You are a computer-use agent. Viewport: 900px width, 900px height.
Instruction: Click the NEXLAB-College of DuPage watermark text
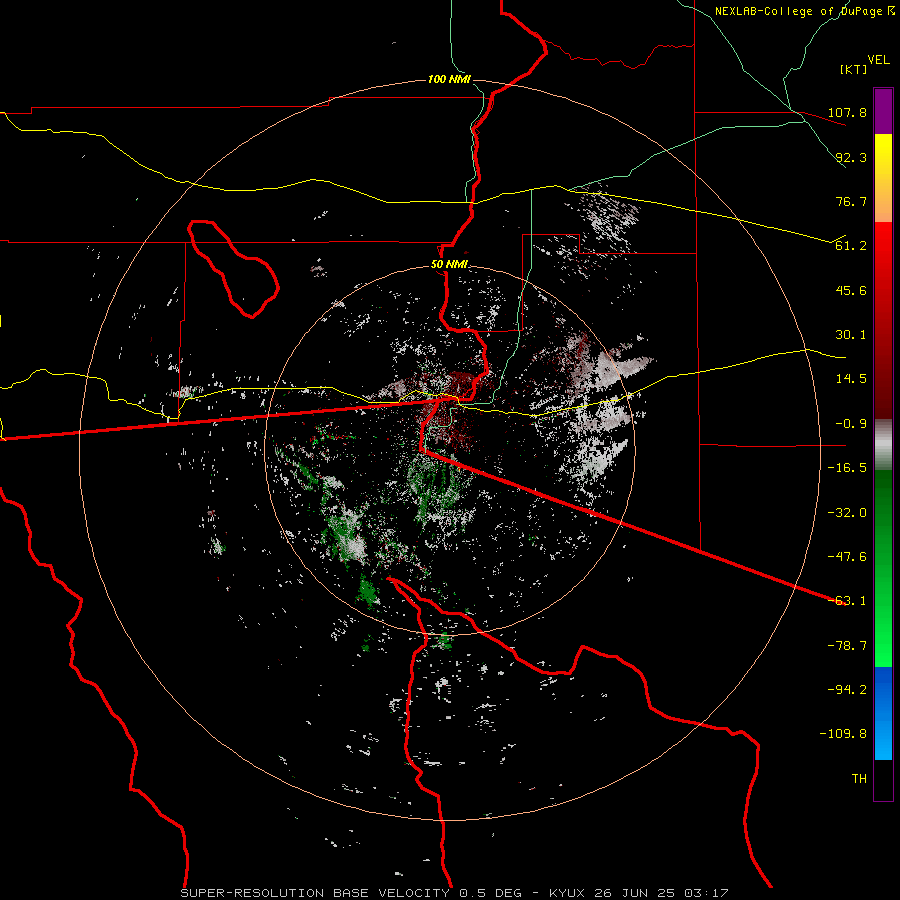pyautogui.click(x=804, y=11)
